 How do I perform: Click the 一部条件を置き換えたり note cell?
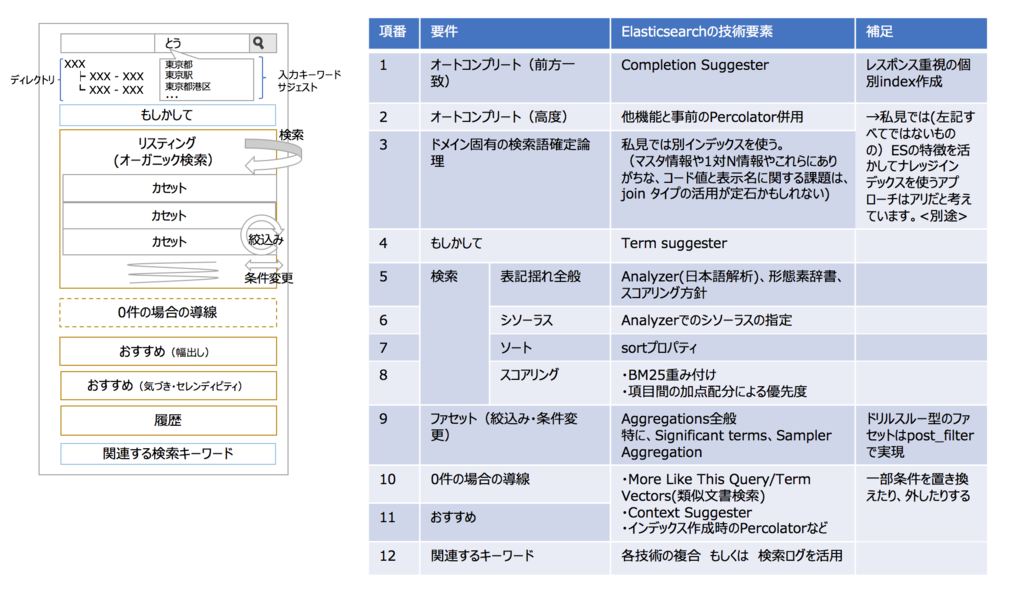click(921, 503)
